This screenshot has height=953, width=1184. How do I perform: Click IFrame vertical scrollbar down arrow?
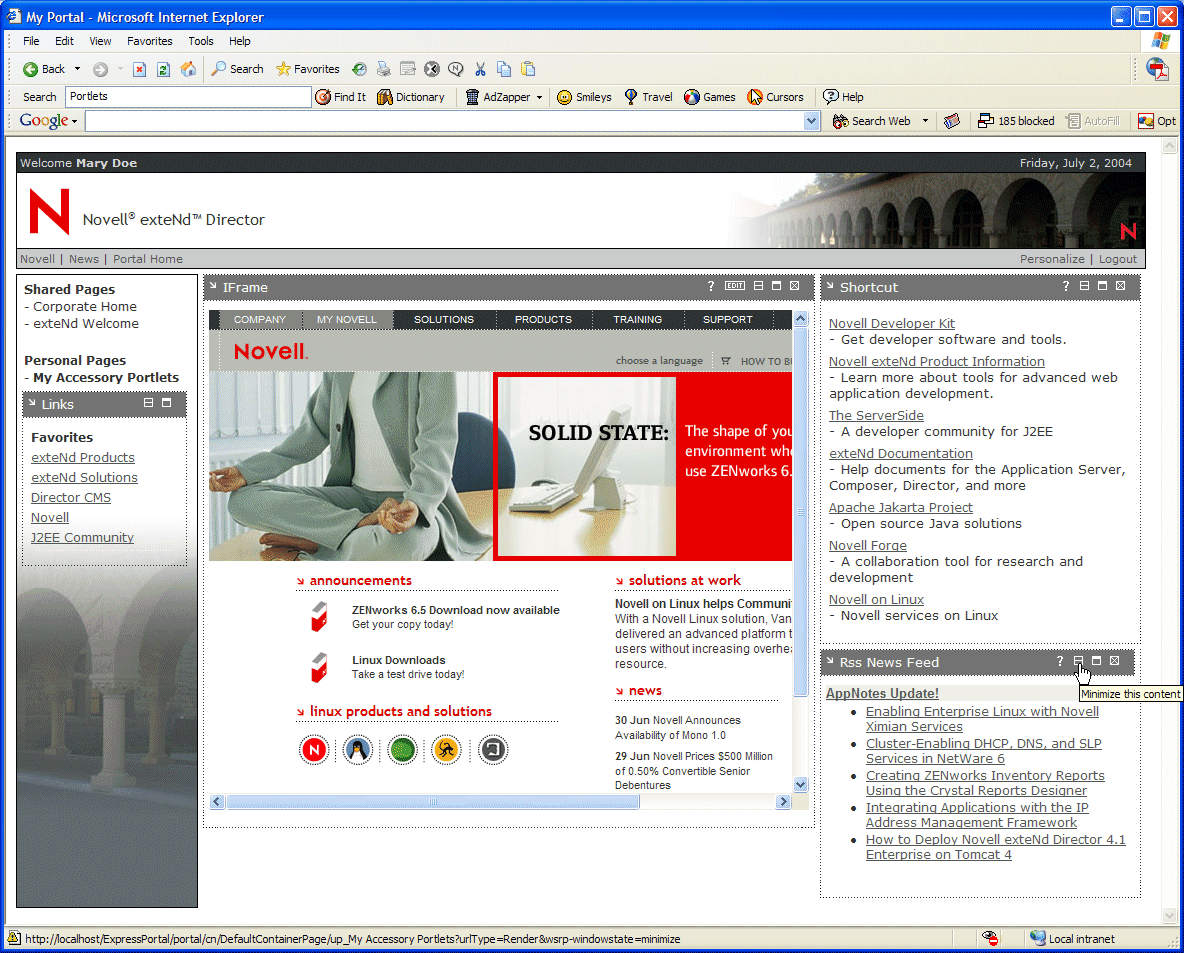coord(800,785)
